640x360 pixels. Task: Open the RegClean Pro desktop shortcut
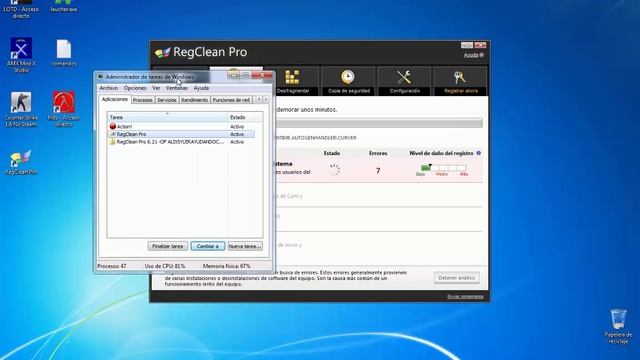[21, 163]
